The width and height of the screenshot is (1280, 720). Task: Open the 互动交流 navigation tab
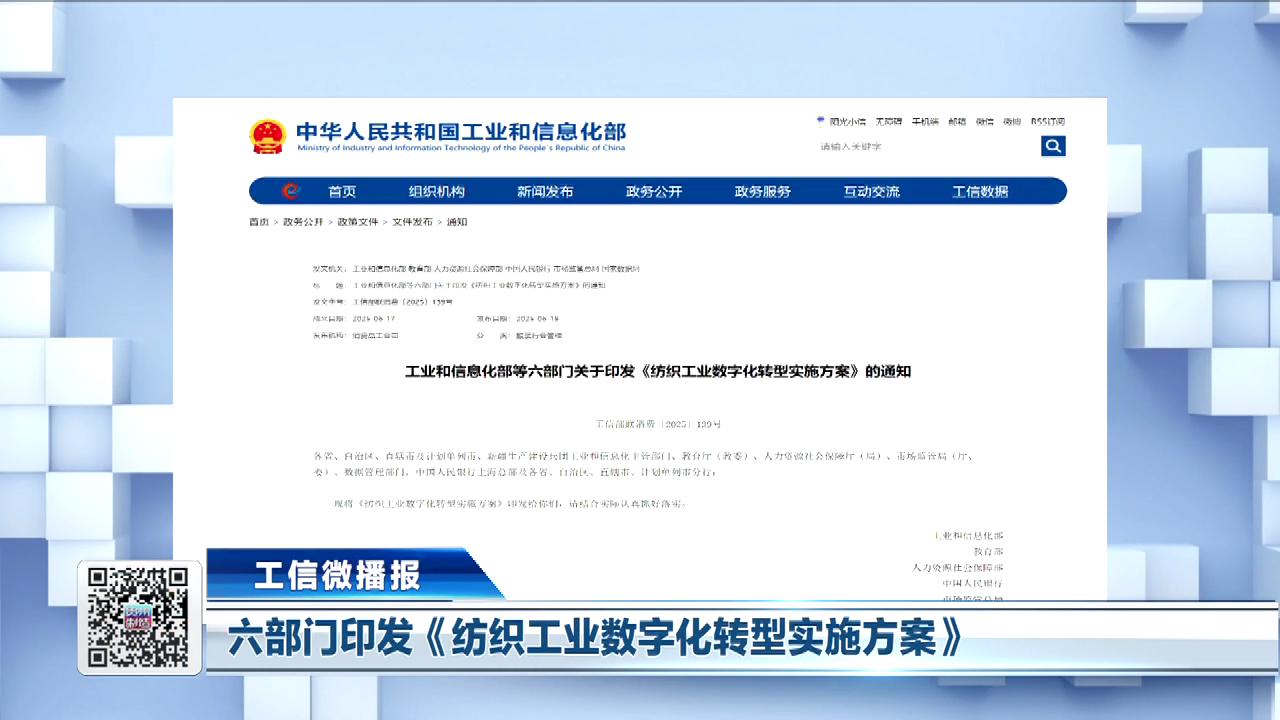[x=871, y=191]
